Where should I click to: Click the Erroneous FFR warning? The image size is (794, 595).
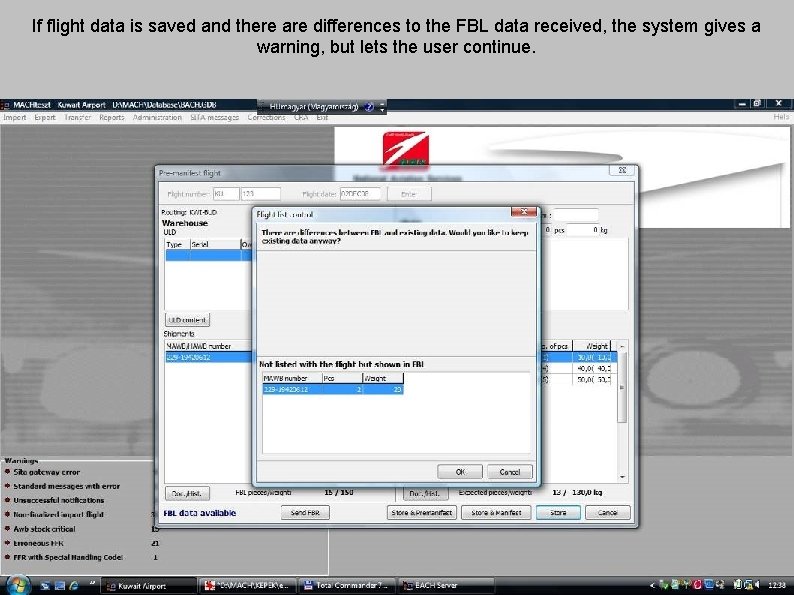click(38, 543)
